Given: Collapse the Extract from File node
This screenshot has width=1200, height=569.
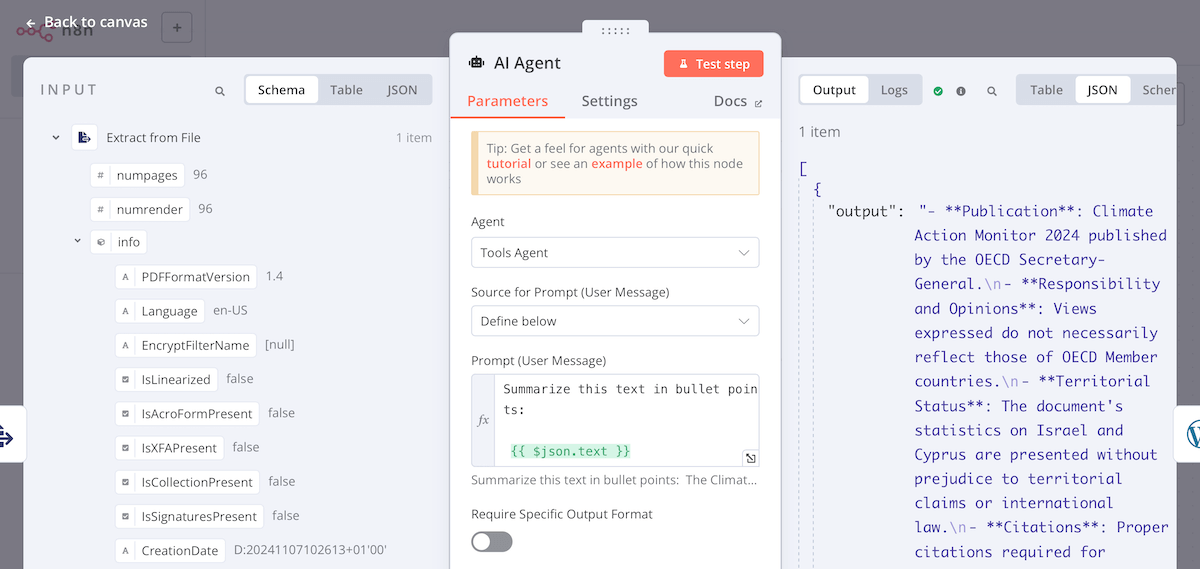Looking at the screenshot, I should point(56,138).
